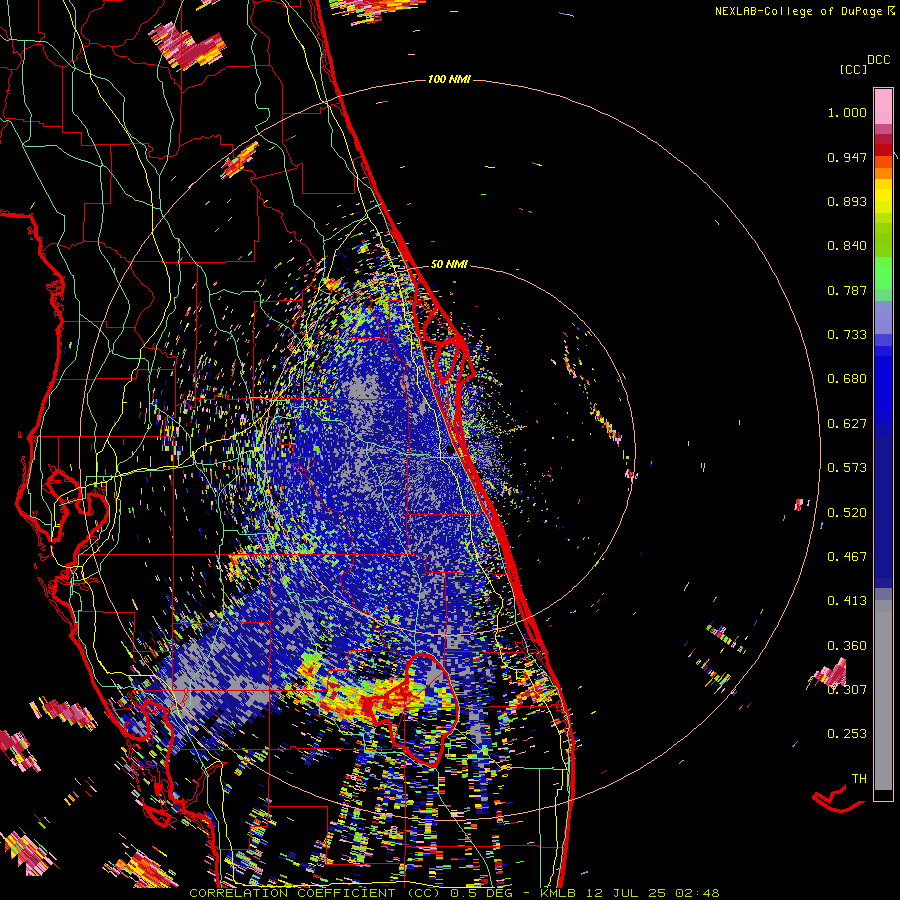
Task: Click the 0.627 value on the color scale
Action: [x=847, y=424]
